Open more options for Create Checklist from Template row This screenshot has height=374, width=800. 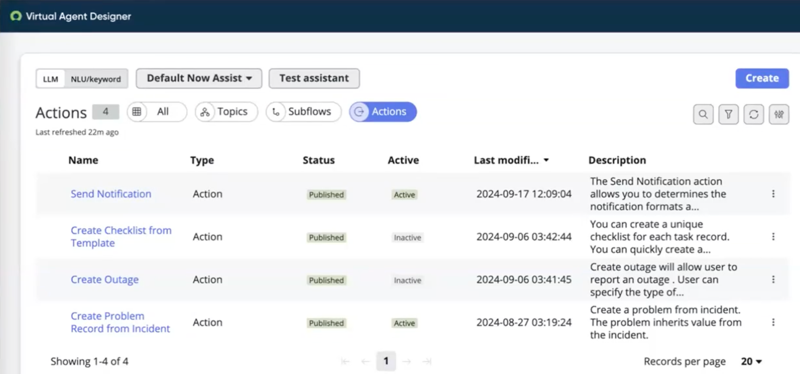tap(773, 237)
